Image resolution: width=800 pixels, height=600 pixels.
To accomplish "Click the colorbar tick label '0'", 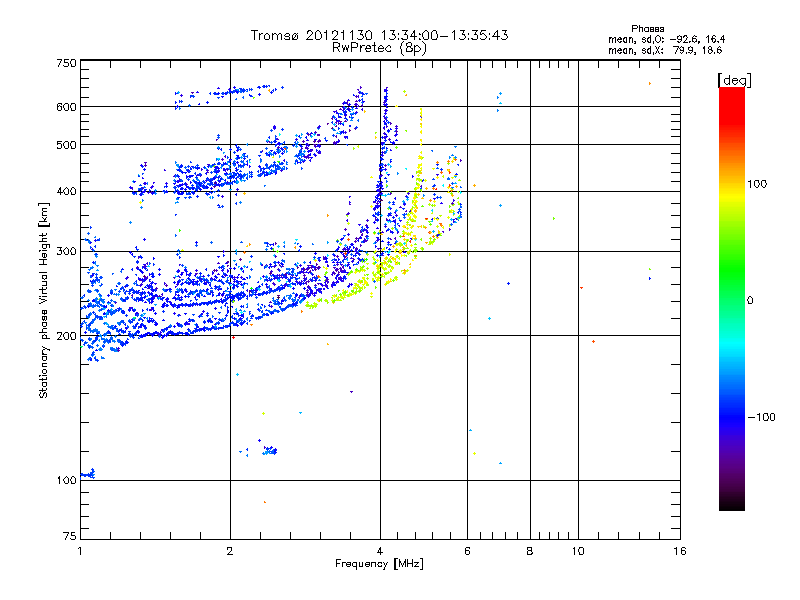I will coord(750,300).
